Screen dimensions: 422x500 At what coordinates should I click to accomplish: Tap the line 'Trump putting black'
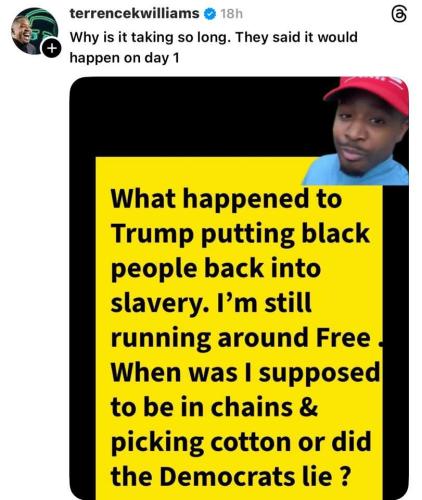(x=240, y=234)
